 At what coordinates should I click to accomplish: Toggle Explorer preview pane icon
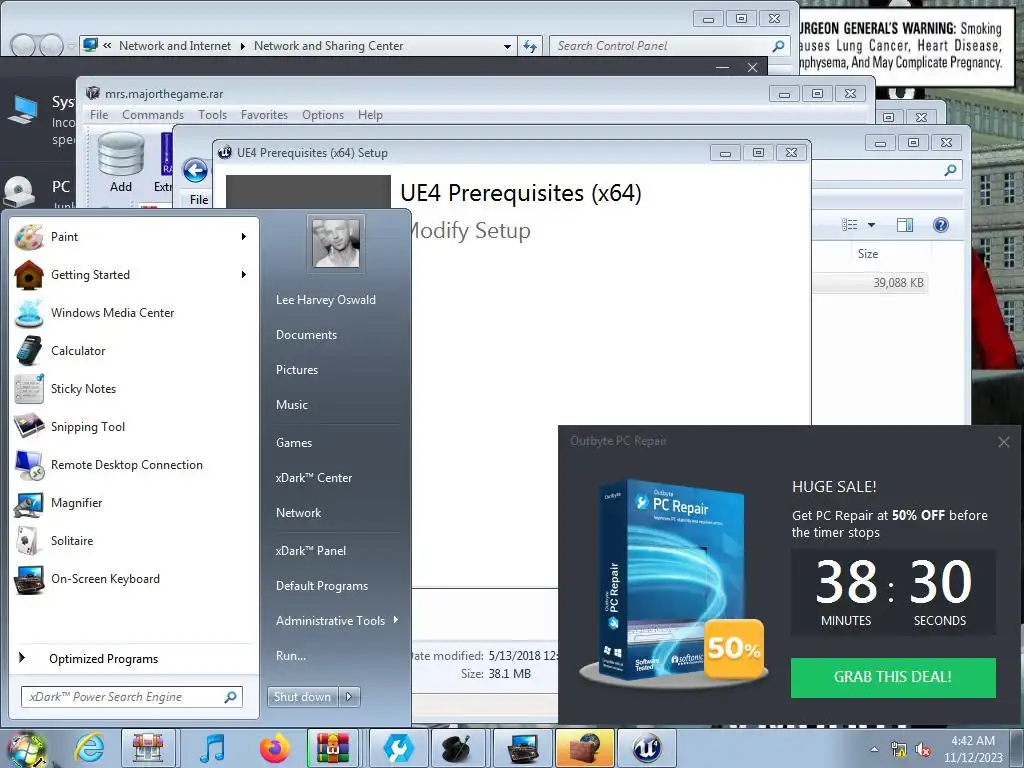pos(904,225)
